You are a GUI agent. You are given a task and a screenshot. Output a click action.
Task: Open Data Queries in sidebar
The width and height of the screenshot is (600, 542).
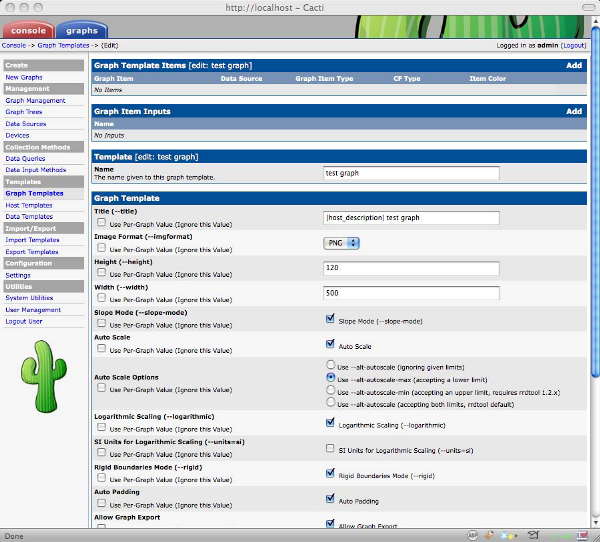tap(25, 158)
